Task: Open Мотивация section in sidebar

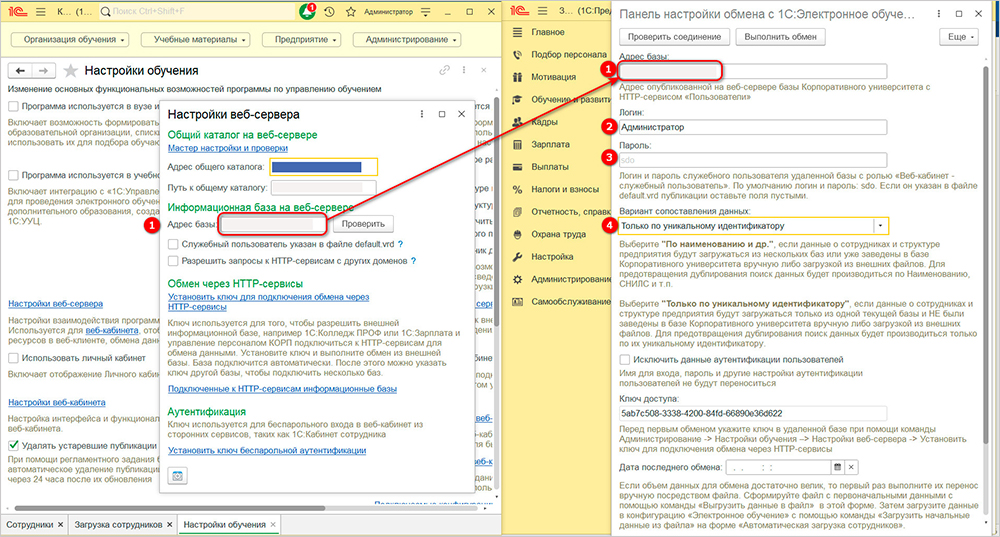Action: click(553, 77)
